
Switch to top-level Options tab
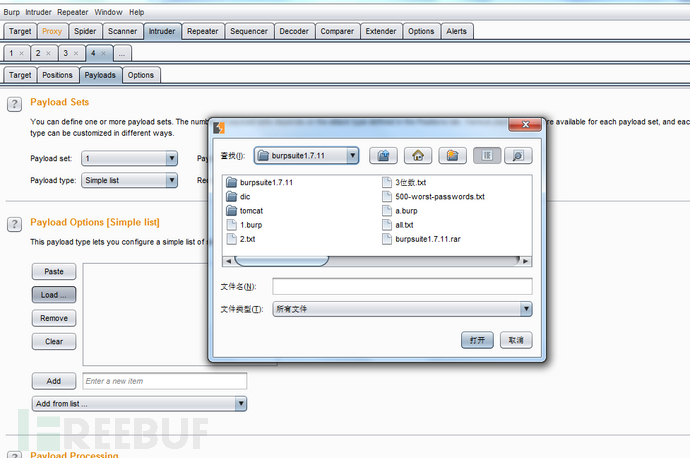pyautogui.click(x=421, y=31)
